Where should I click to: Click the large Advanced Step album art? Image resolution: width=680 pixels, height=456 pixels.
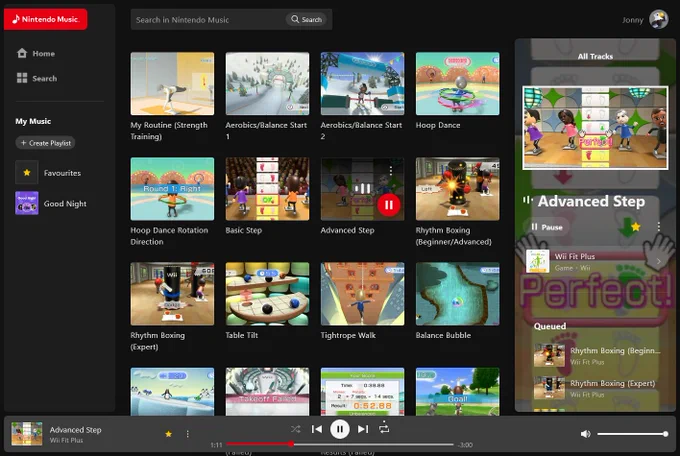[595, 128]
